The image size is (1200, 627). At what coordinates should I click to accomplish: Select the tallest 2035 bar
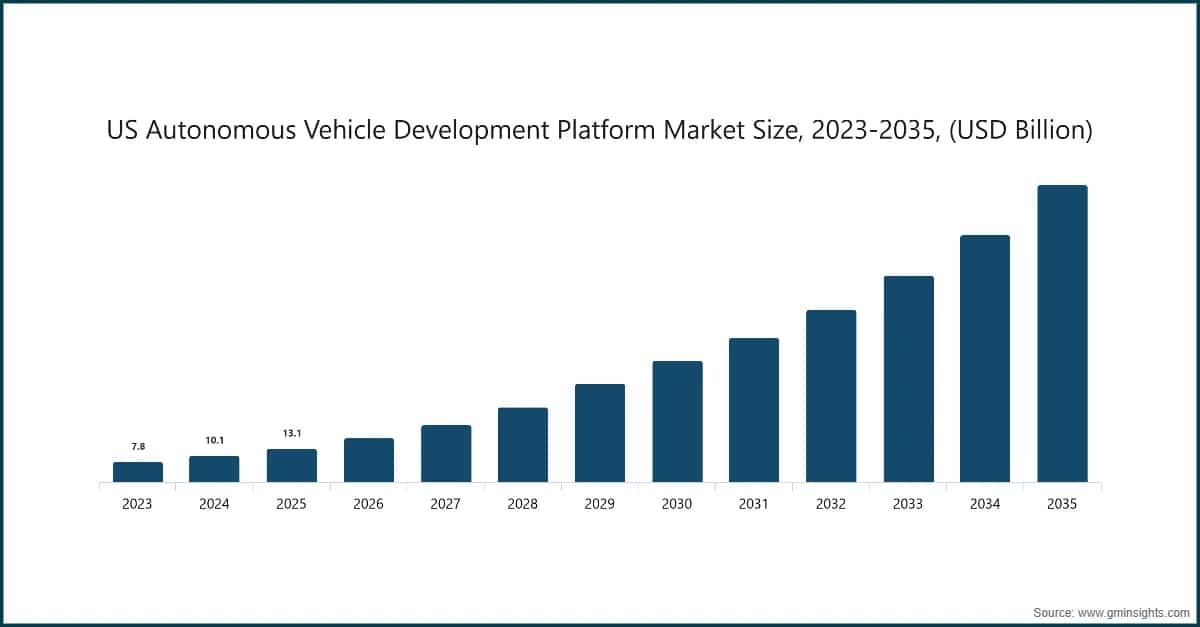(x=1062, y=335)
